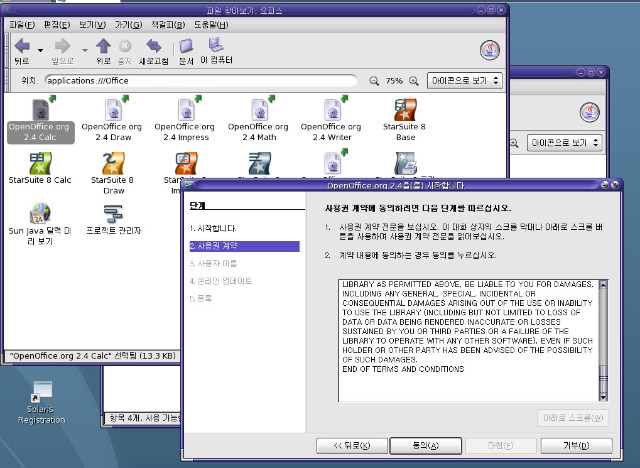Viewport: 640px width, 468px height.
Task: Click the Up arrow toolbar icon
Action: point(103,46)
